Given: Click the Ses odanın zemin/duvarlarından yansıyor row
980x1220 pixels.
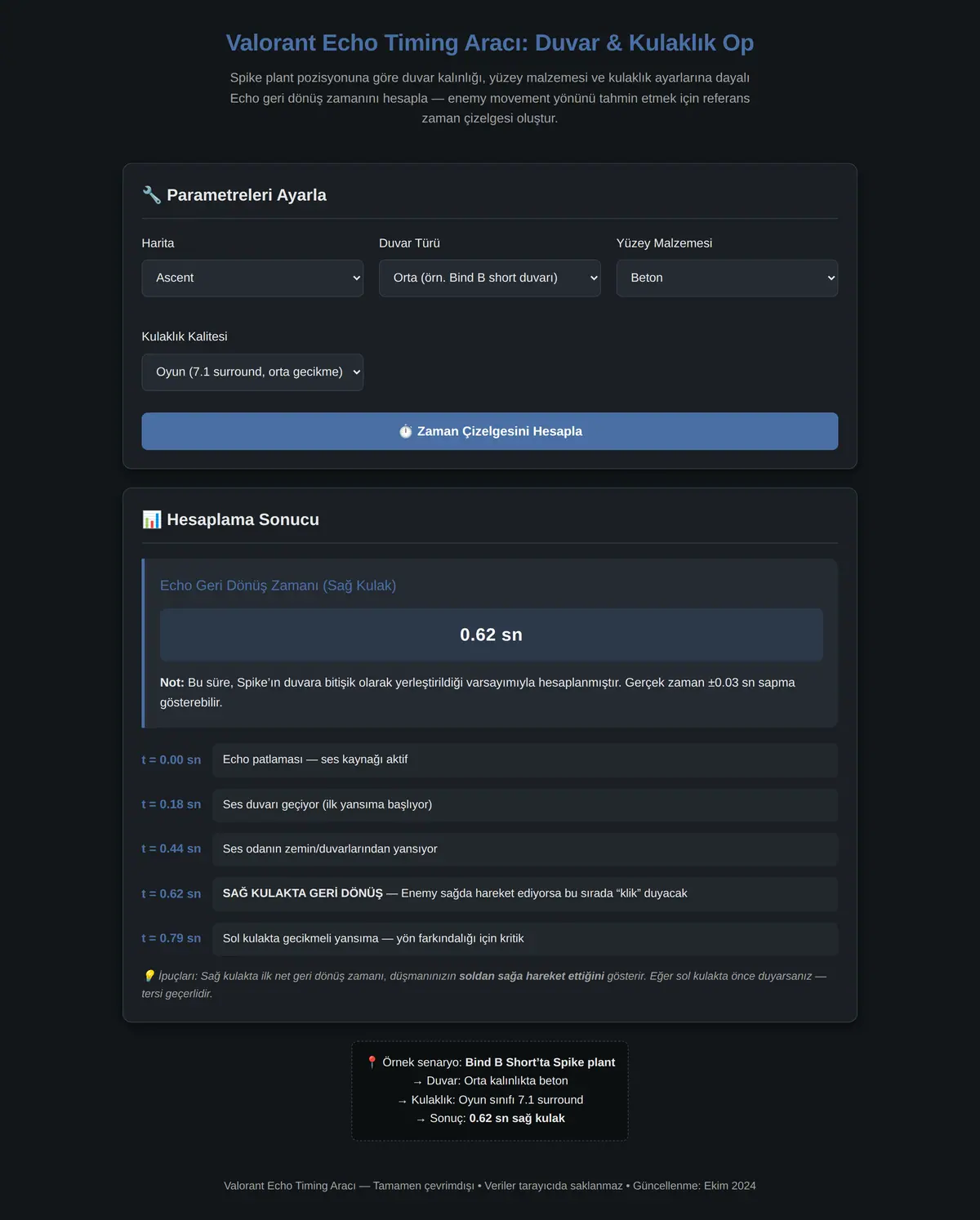Looking at the screenshot, I should click(525, 849).
